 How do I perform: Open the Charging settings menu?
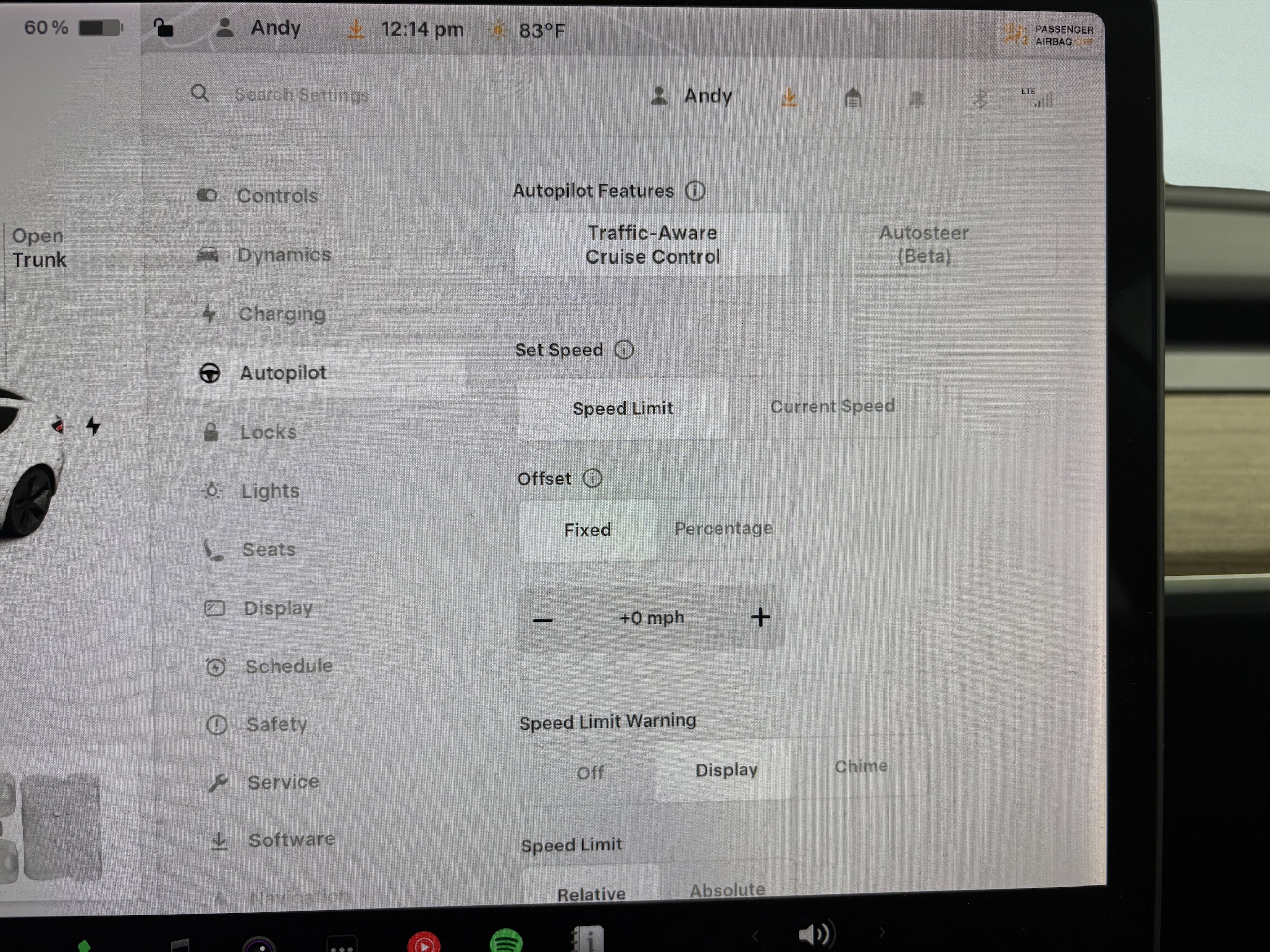pos(281,314)
